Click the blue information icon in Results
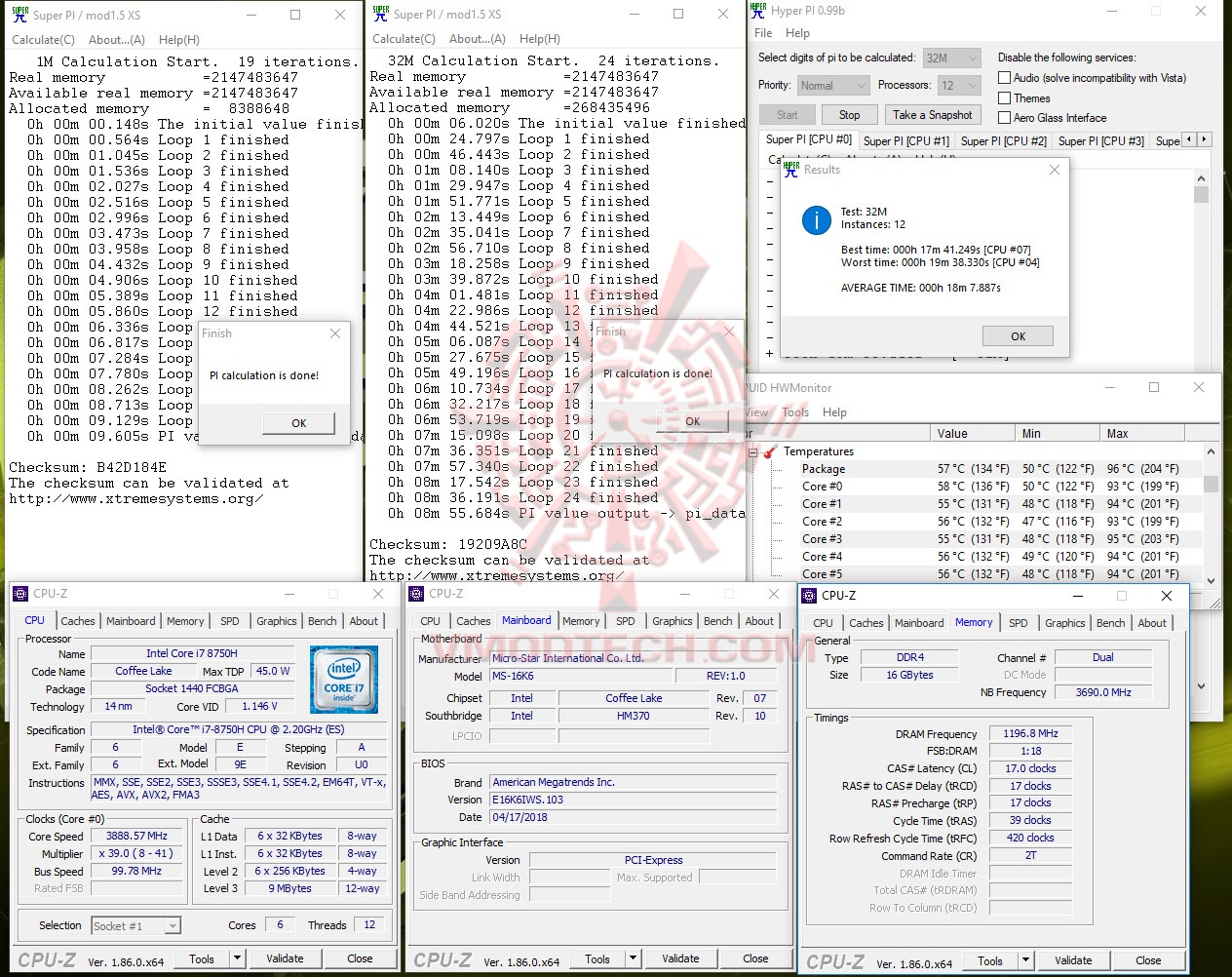 [816, 220]
